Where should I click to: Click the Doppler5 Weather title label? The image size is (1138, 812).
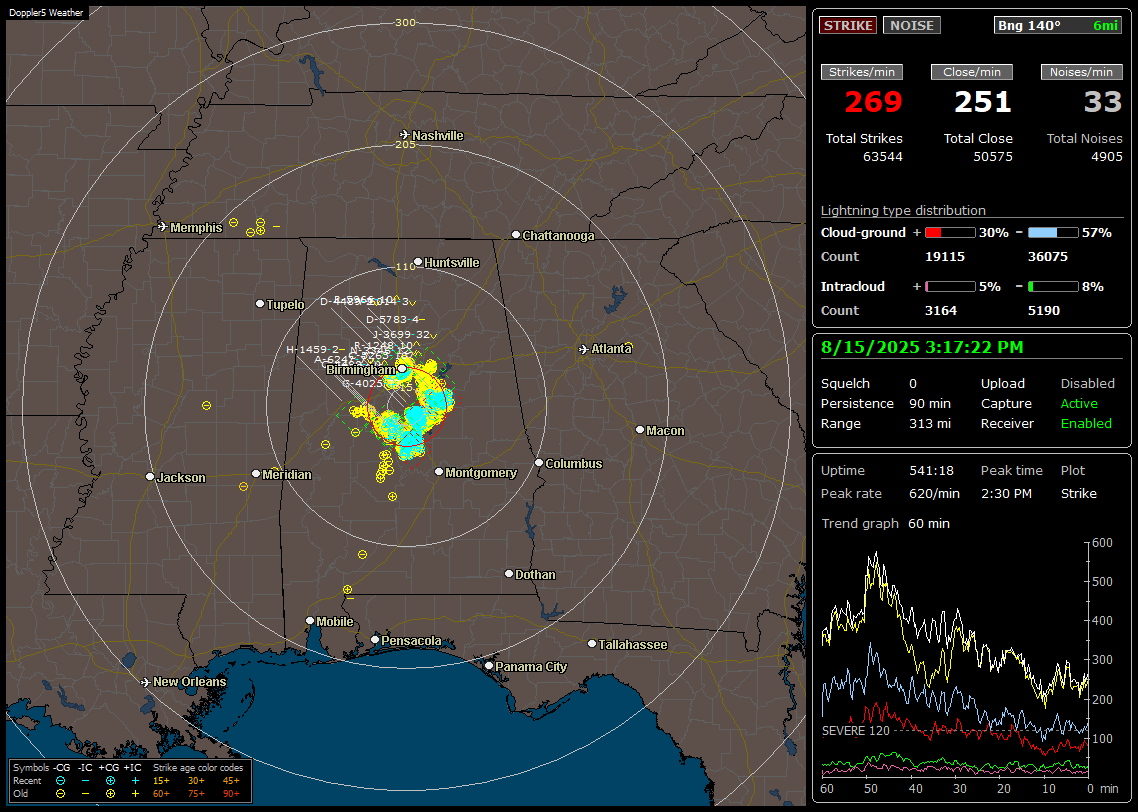click(46, 13)
